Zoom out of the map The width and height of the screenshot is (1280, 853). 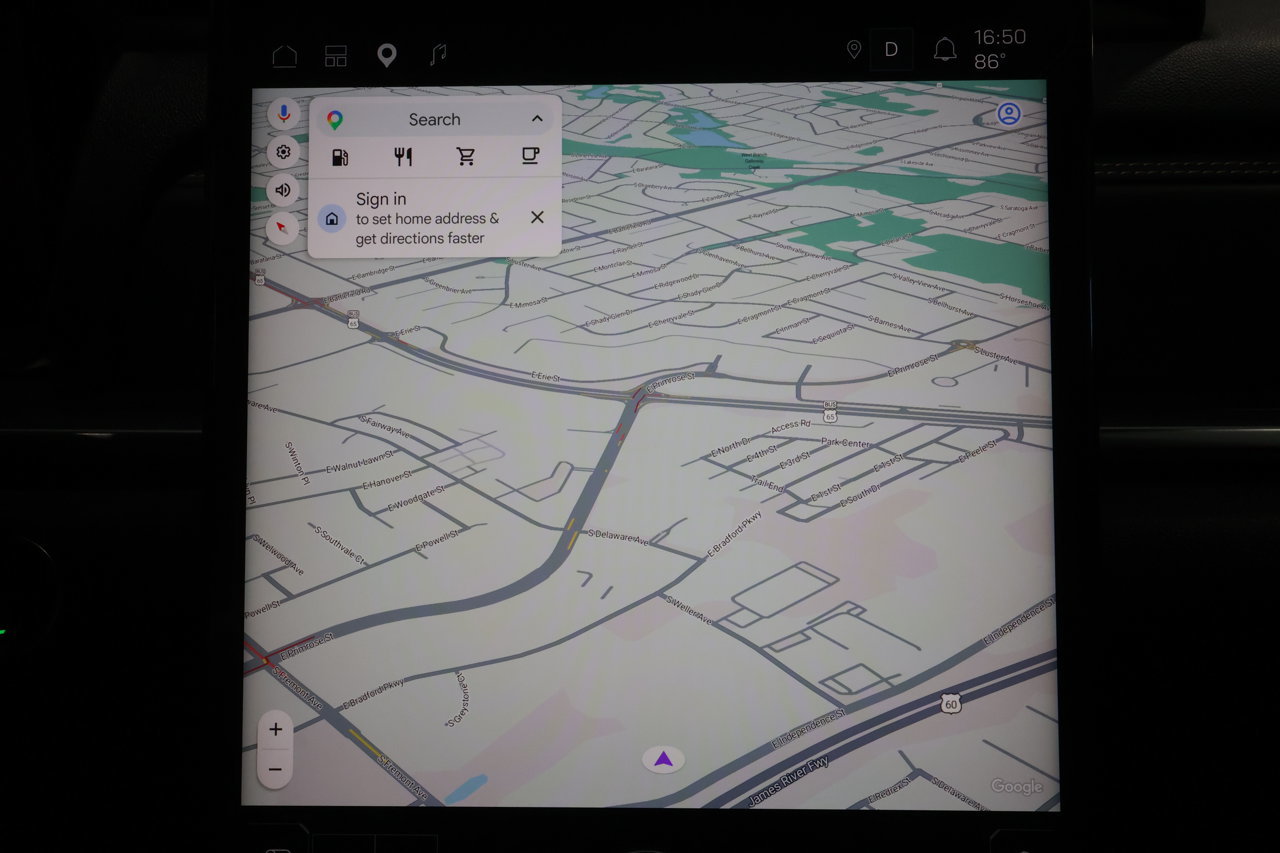click(x=275, y=769)
